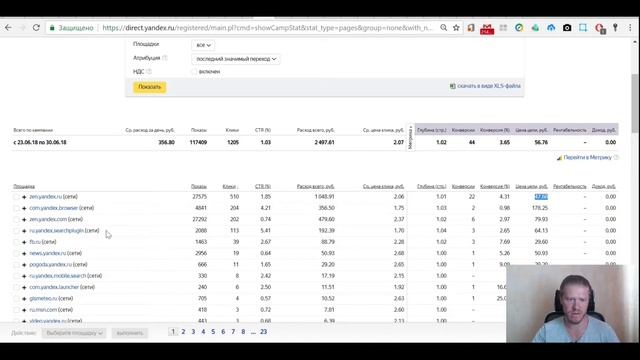The height and width of the screenshot is (360, 640).
Task: Click the XLS file icon beside the download link
Action: pyautogui.click(x=452, y=86)
